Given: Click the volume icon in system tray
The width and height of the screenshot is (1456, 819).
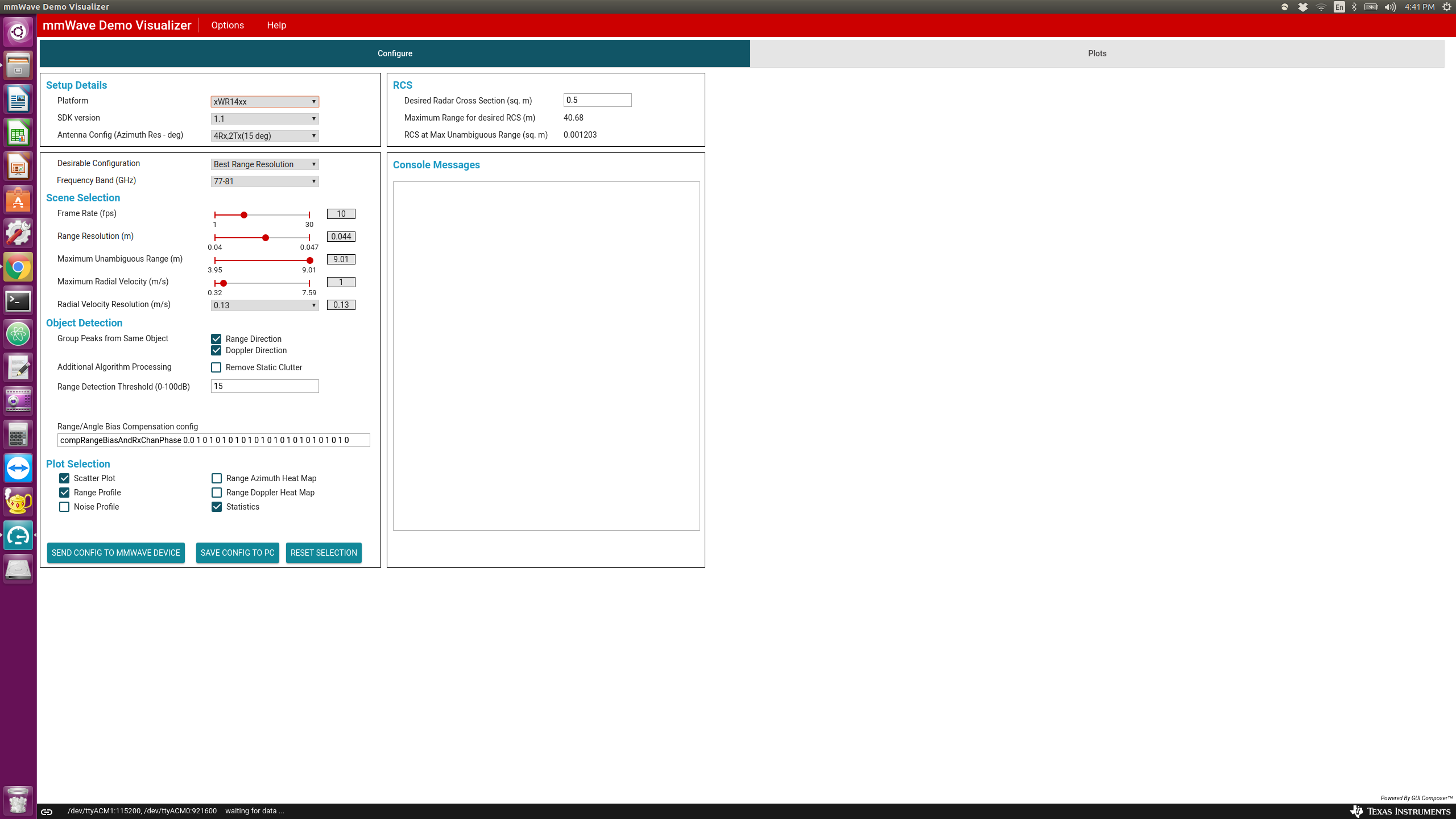Looking at the screenshot, I should point(1390,7).
